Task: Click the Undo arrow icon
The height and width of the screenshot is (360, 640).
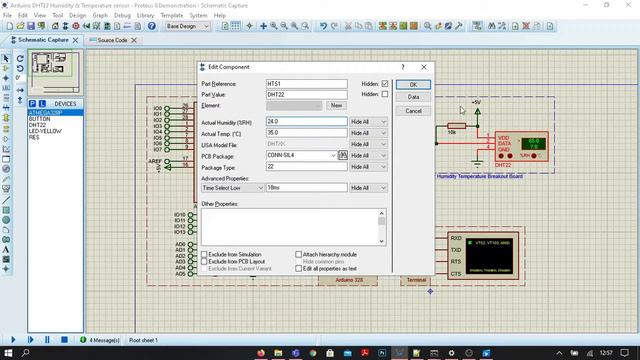Action: pos(323,26)
